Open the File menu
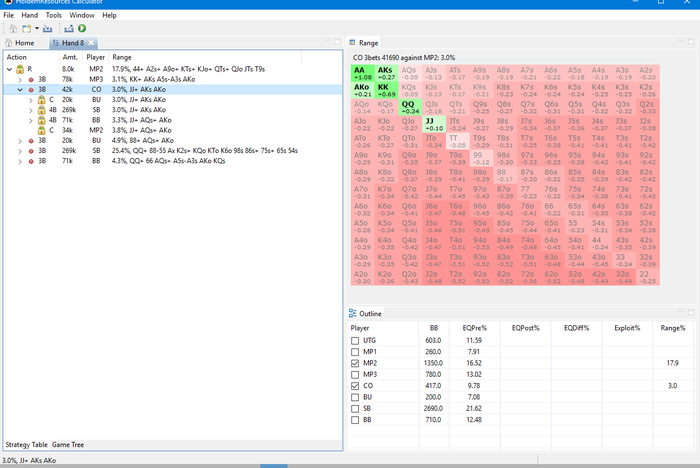This screenshot has width=700, height=468. click(x=8, y=15)
